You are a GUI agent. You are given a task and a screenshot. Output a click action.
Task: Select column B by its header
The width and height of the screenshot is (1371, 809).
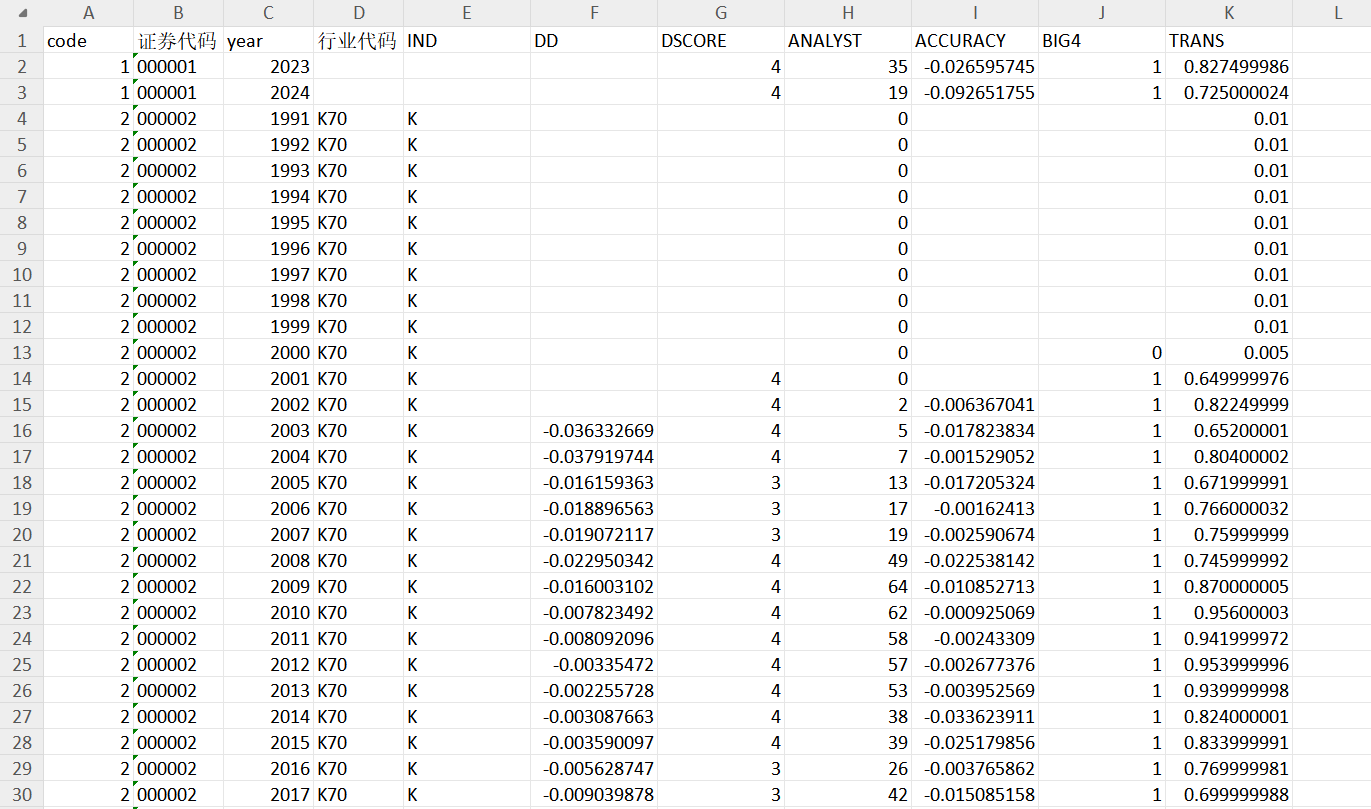click(x=178, y=13)
